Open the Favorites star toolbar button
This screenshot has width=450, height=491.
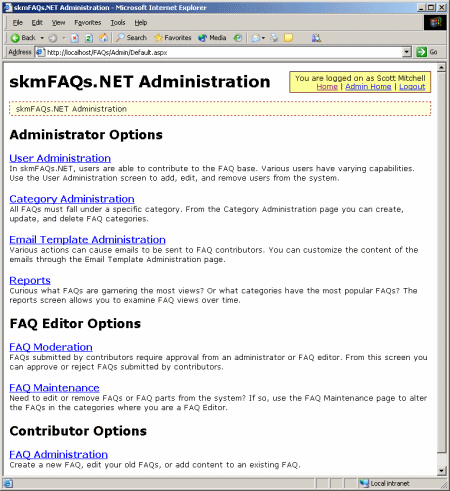click(173, 38)
